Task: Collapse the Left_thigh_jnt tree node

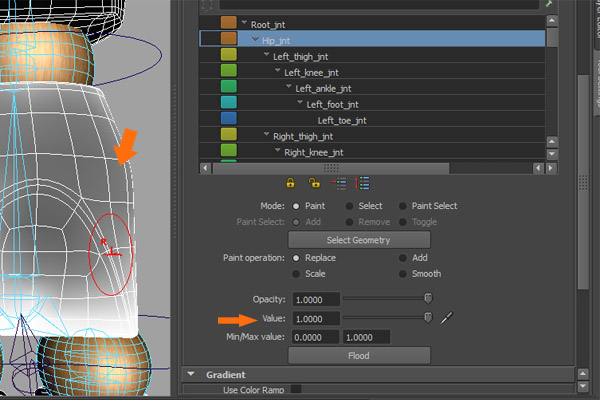Action: [x=266, y=56]
